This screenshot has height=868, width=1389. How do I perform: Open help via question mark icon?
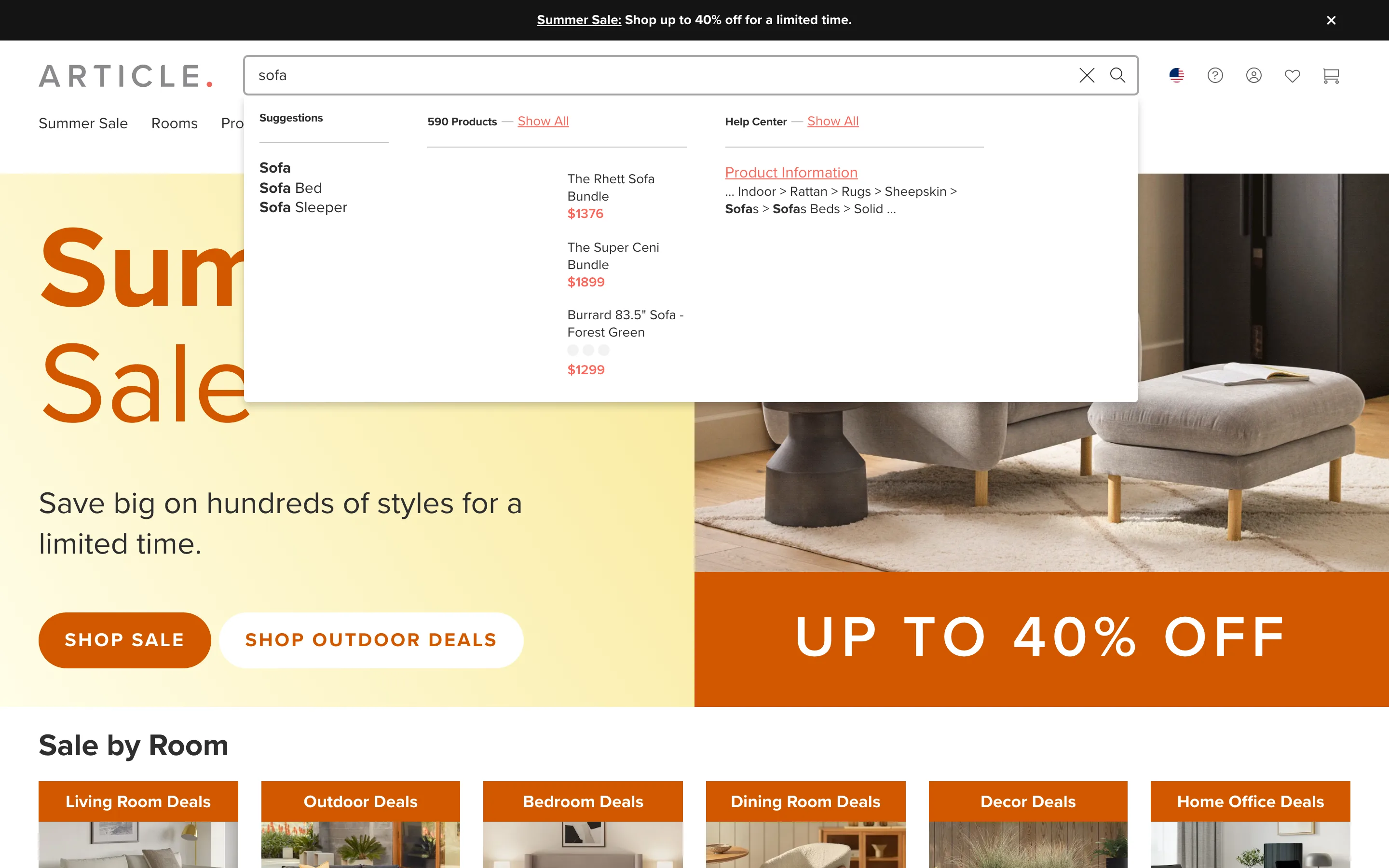(1215, 75)
